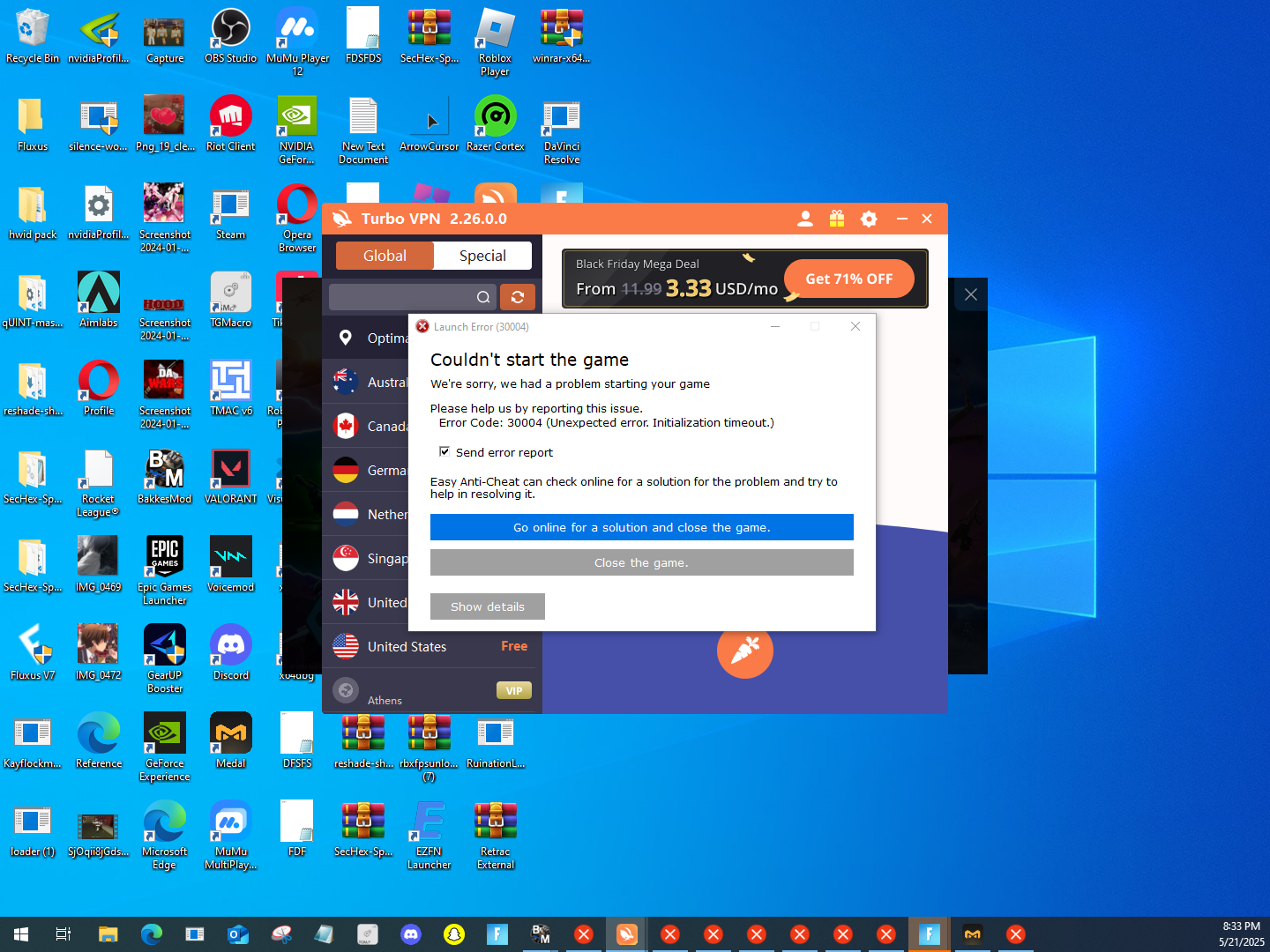
Task: Open Riot Client desktop shortcut
Action: coord(231,124)
